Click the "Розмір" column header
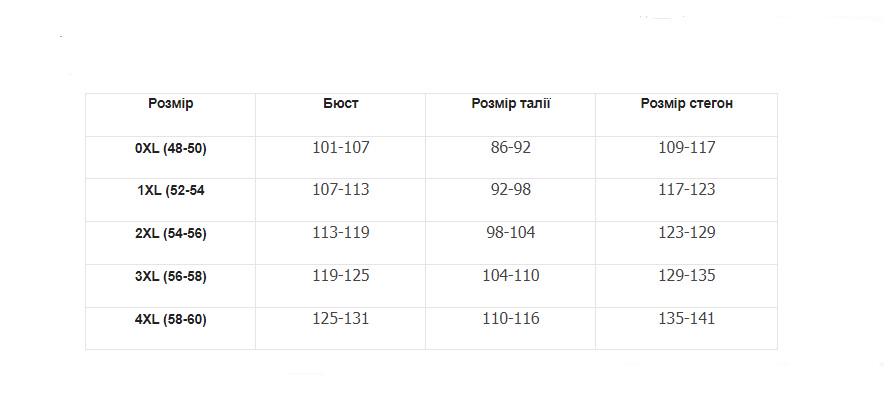Viewport: 889px width, 406px height. coord(170,104)
